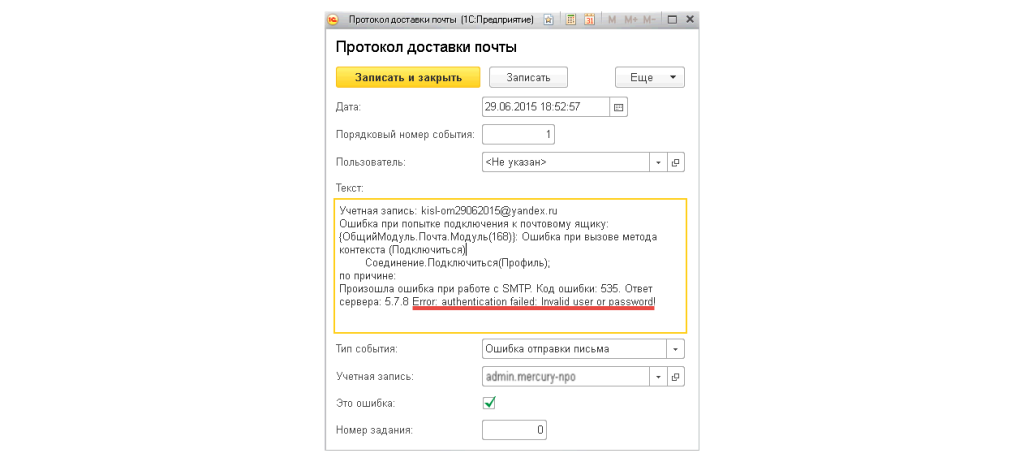1024x462 pixels.
Task: Open the calendar icon in title bar
Action: [x=589, y=19]
